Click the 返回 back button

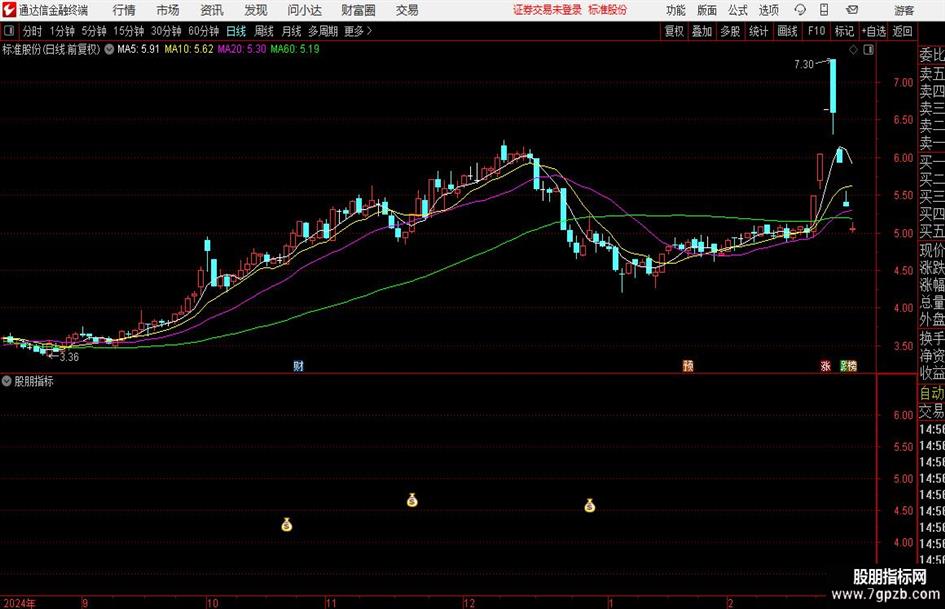(x=902, y=31)
